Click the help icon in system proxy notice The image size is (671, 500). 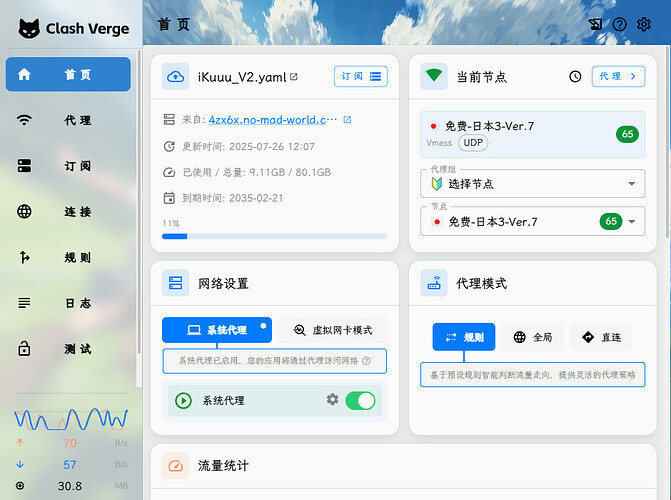(x=366, y=360)
